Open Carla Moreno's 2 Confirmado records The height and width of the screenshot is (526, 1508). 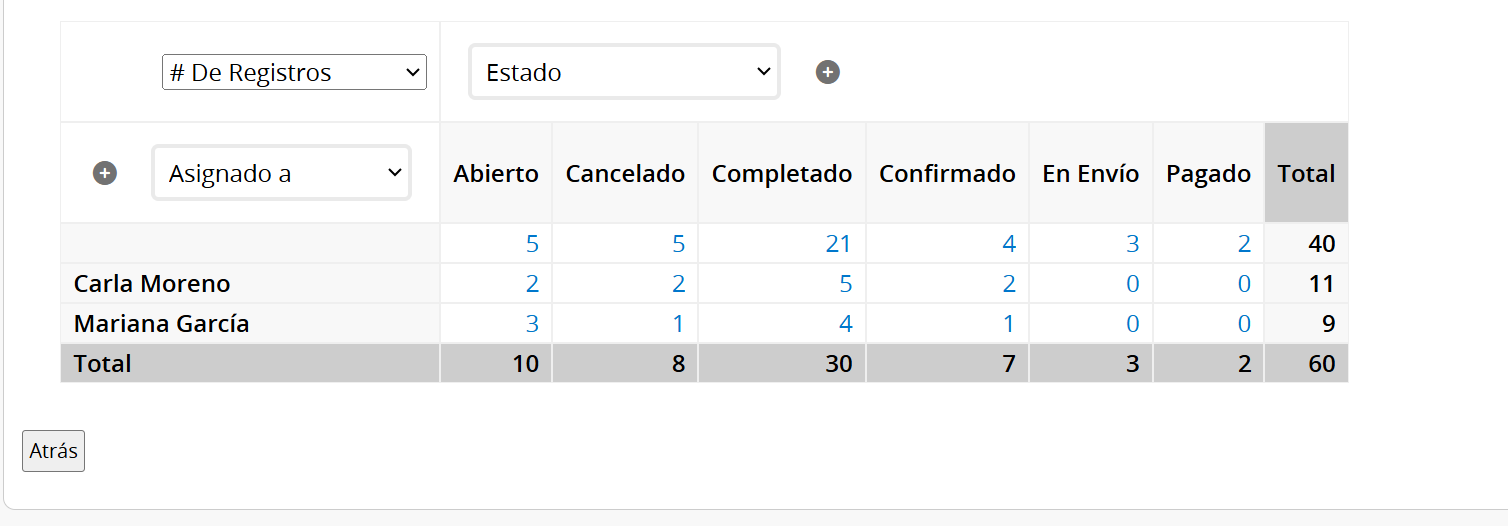click(1009, 284)
